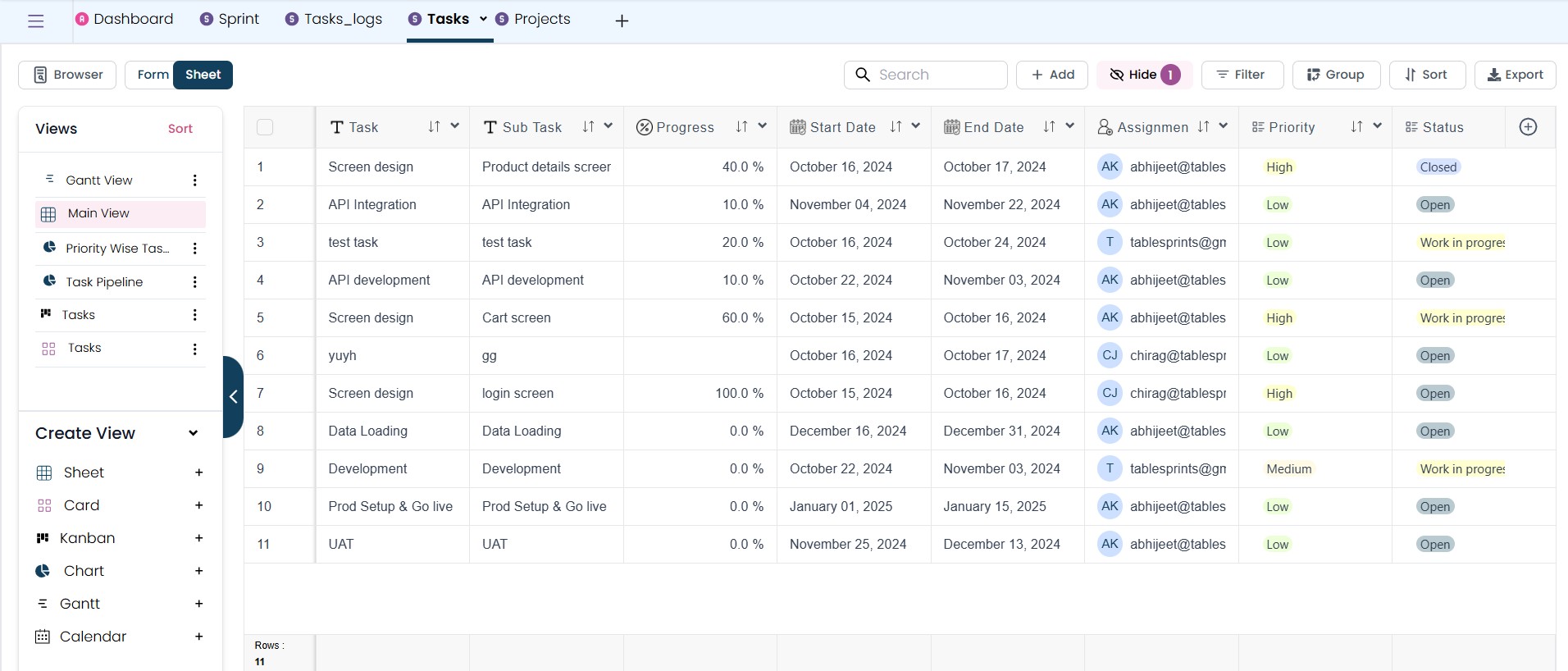Image resolution: width=1568 pixels, height=671 pixels.
Task: Add a new Chart view plus icon
Action: (198, 571)
